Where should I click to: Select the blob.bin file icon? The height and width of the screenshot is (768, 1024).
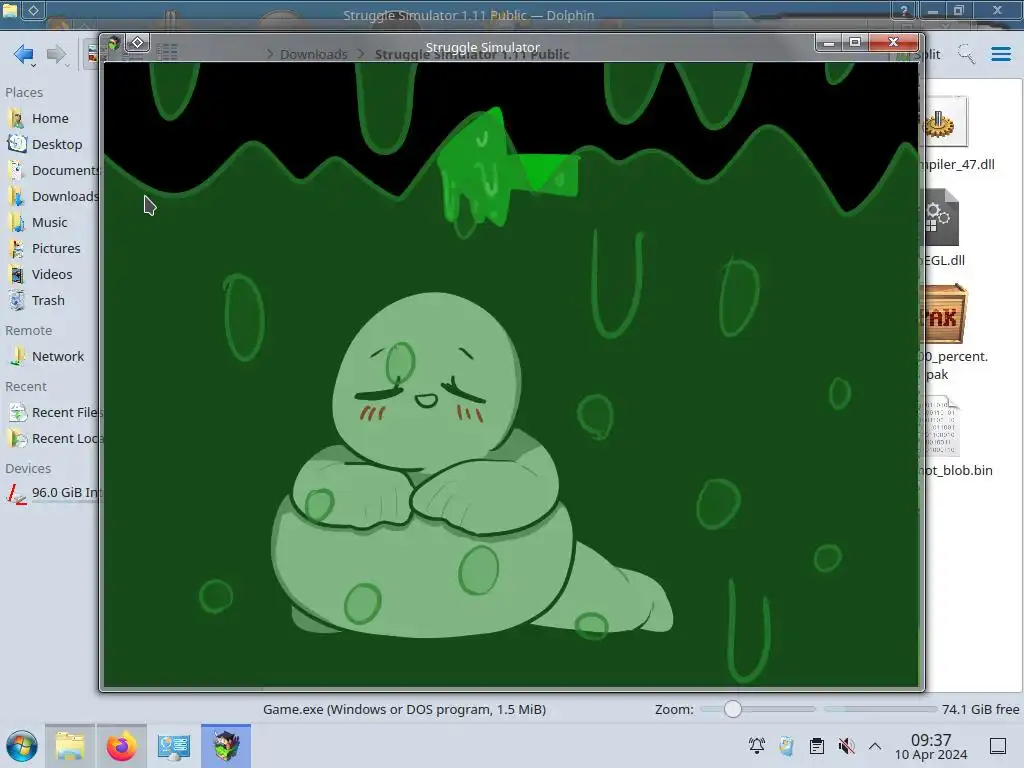[x=941, y=426]
